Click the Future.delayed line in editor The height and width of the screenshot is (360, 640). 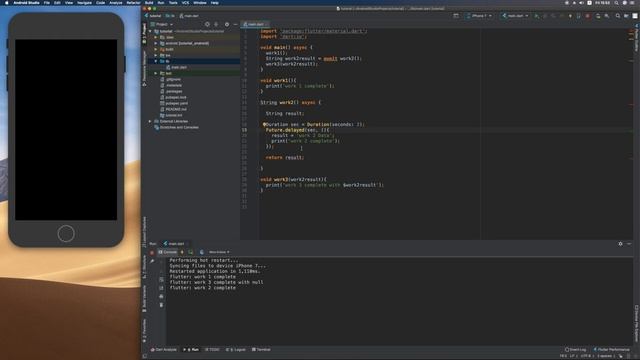297,130
